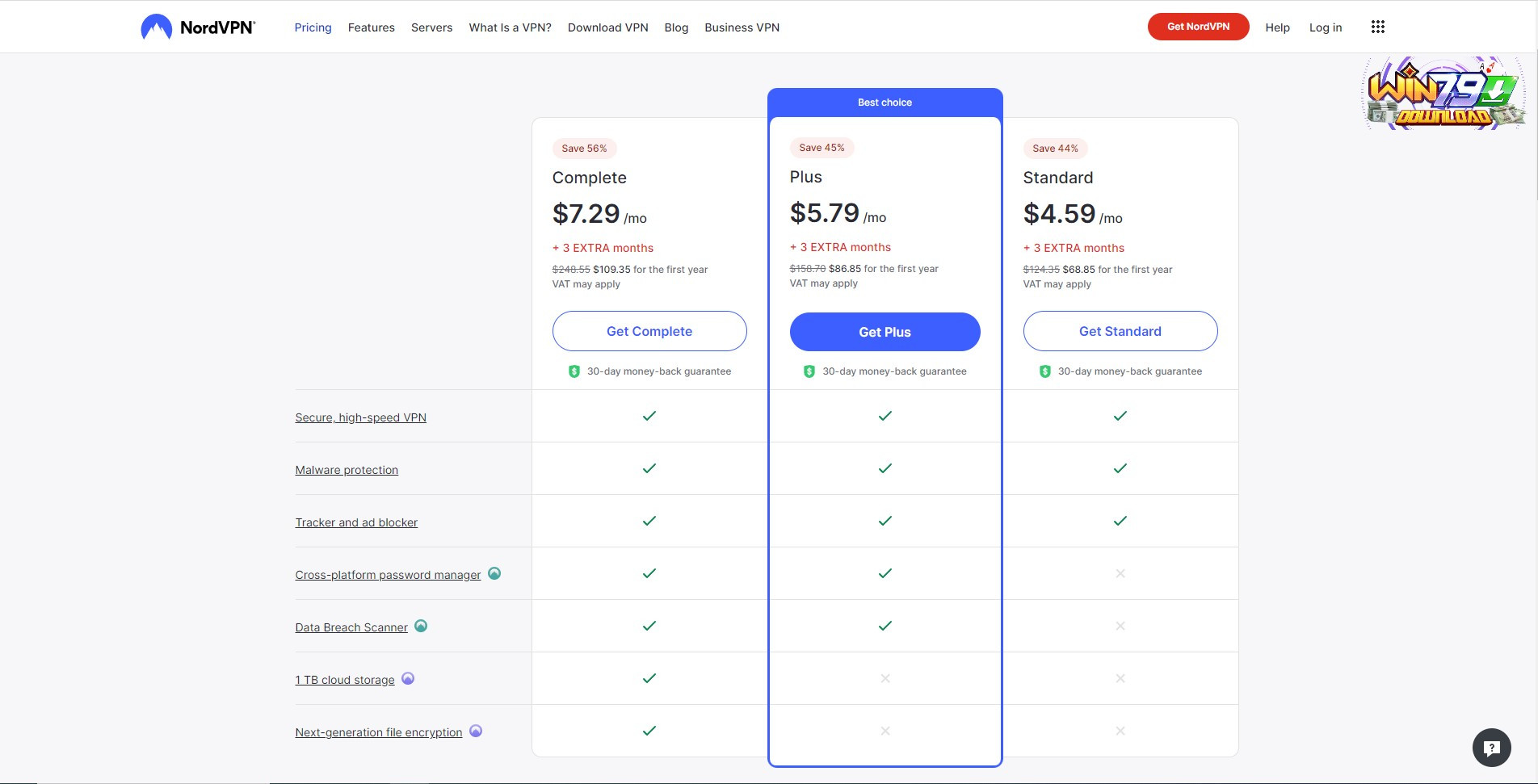Open the Help link
Viewport: 1538px width, 784px height.
tap(1277, 27)
